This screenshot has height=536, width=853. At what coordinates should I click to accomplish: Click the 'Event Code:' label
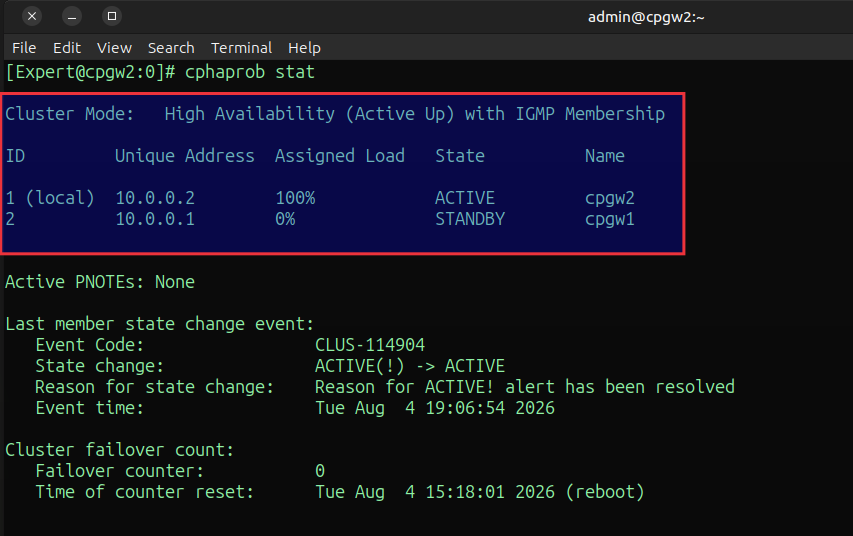tap(90, 344)
